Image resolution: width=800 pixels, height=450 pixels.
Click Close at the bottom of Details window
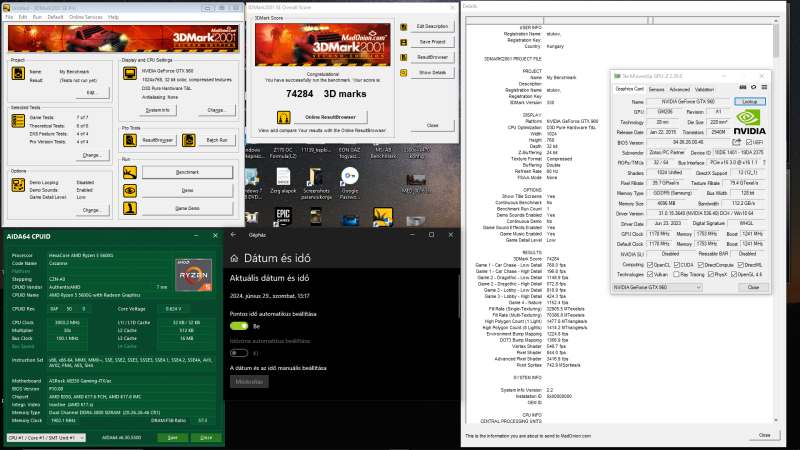[764, 435]
